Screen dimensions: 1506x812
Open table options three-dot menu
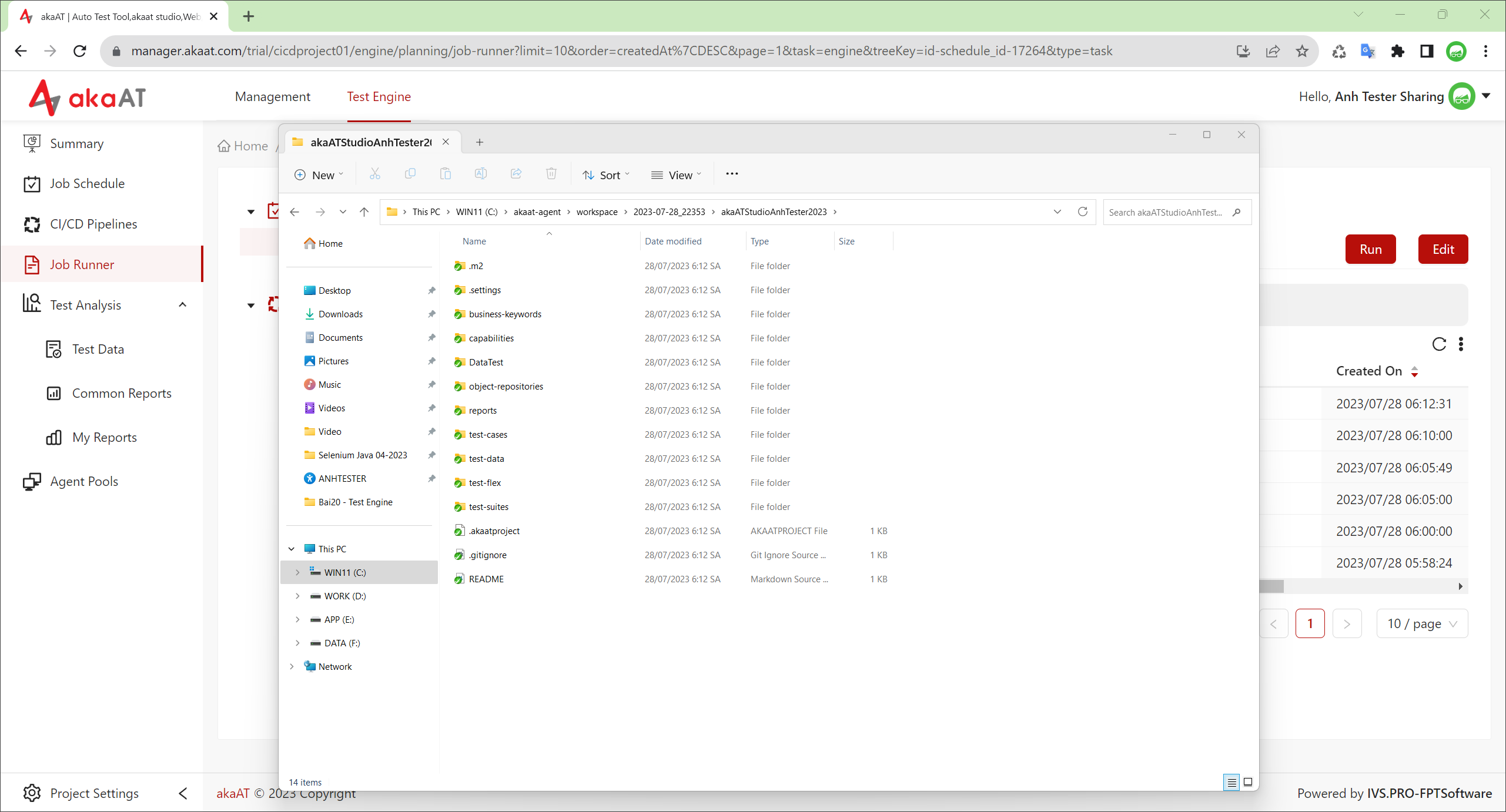point(1461,344)
